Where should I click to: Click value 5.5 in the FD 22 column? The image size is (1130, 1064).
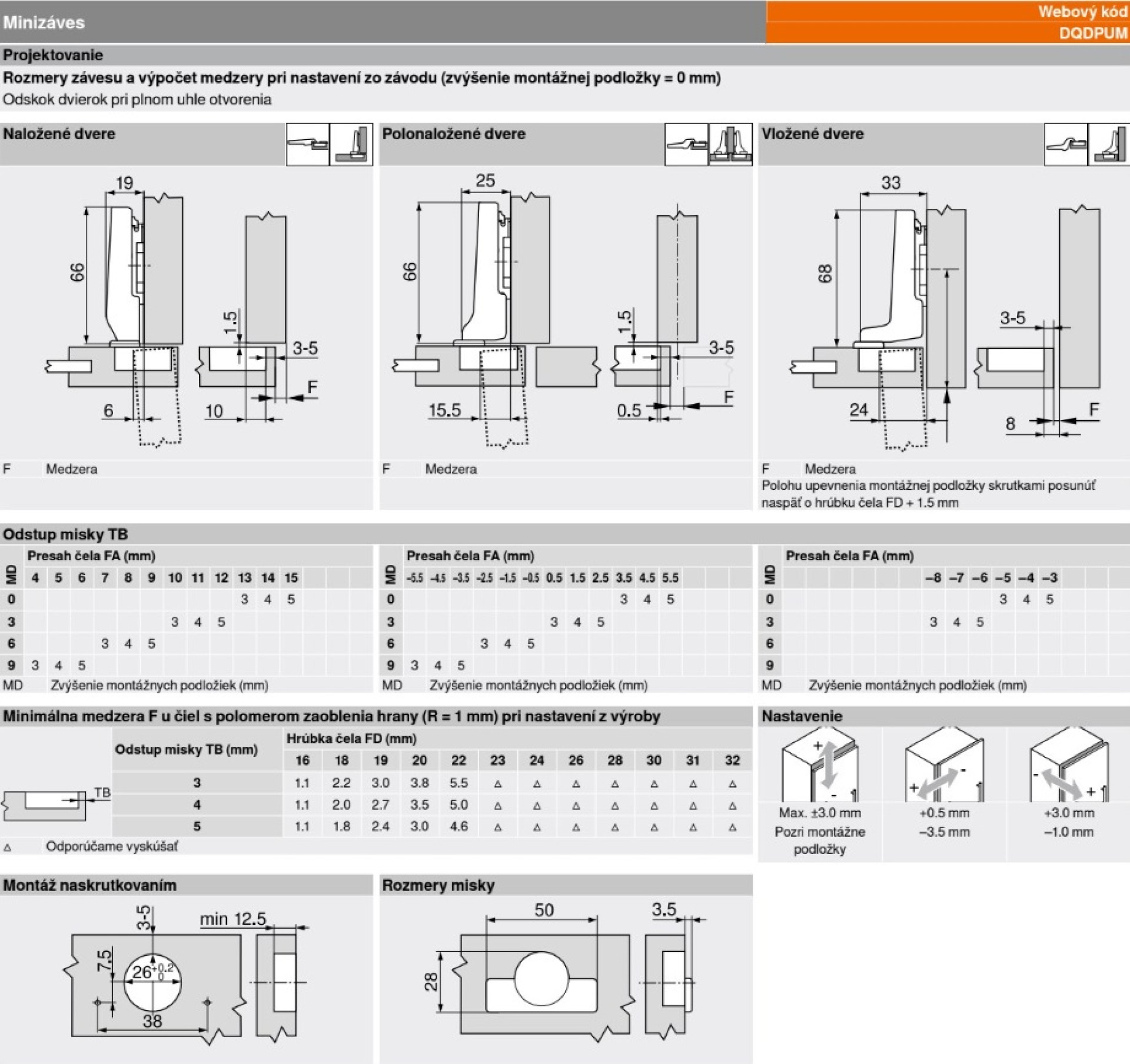[458, 783]
